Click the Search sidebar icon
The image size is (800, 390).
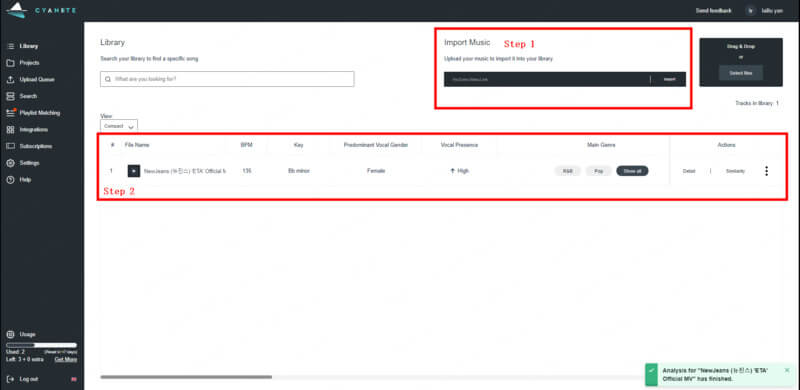(10, 96)
